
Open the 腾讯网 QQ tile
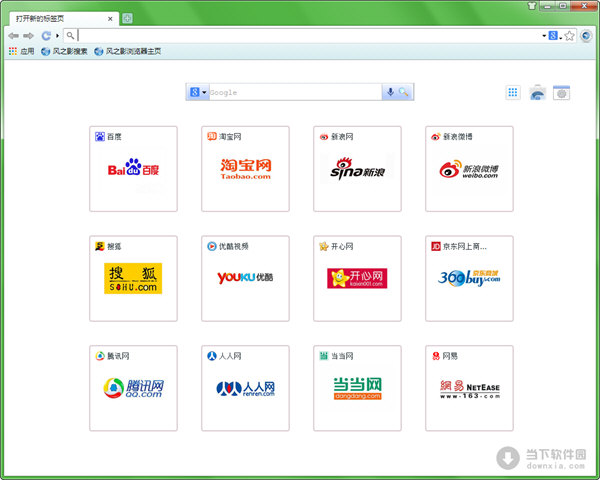[x=134, y=388]
